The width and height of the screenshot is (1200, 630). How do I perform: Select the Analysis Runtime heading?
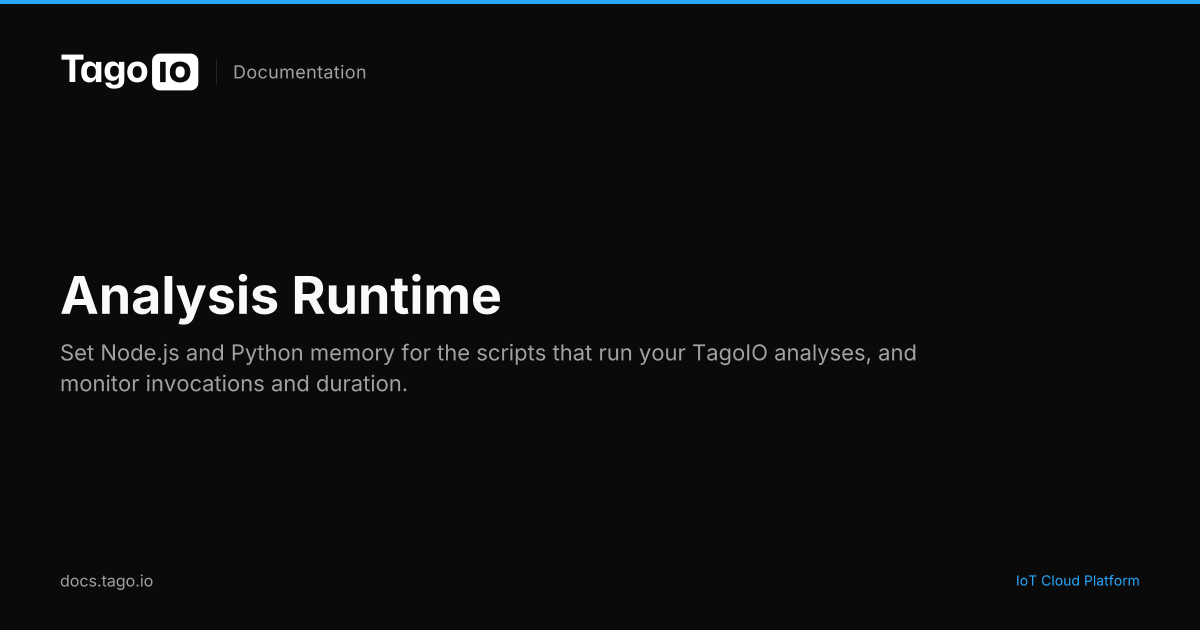pyautogui.click(x=281, y=296)
